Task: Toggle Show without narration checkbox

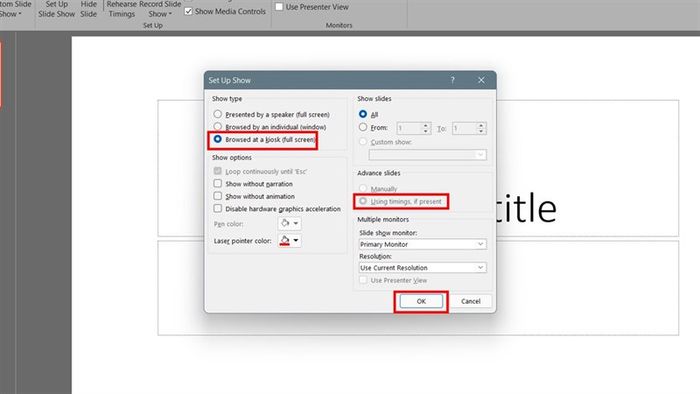Action: [217, 183]
